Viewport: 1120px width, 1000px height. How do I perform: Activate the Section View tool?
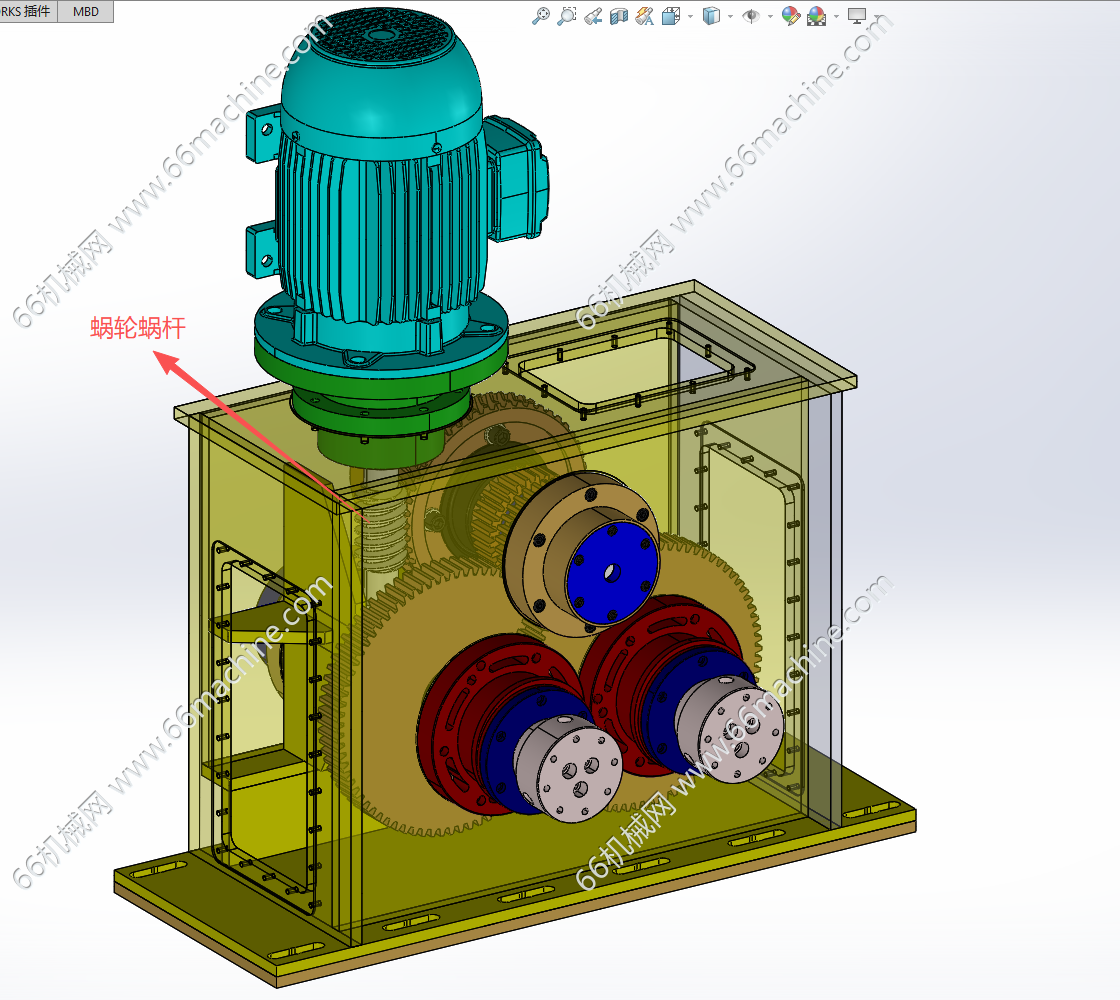point(619,16)
